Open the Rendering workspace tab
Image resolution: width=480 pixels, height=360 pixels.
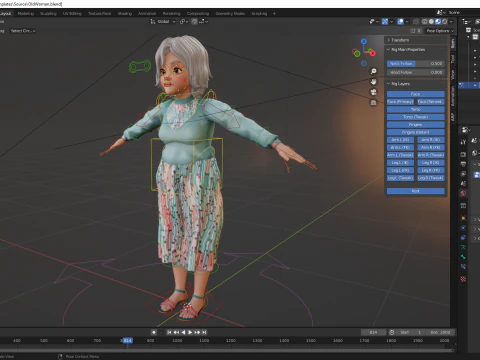point(172,14)
